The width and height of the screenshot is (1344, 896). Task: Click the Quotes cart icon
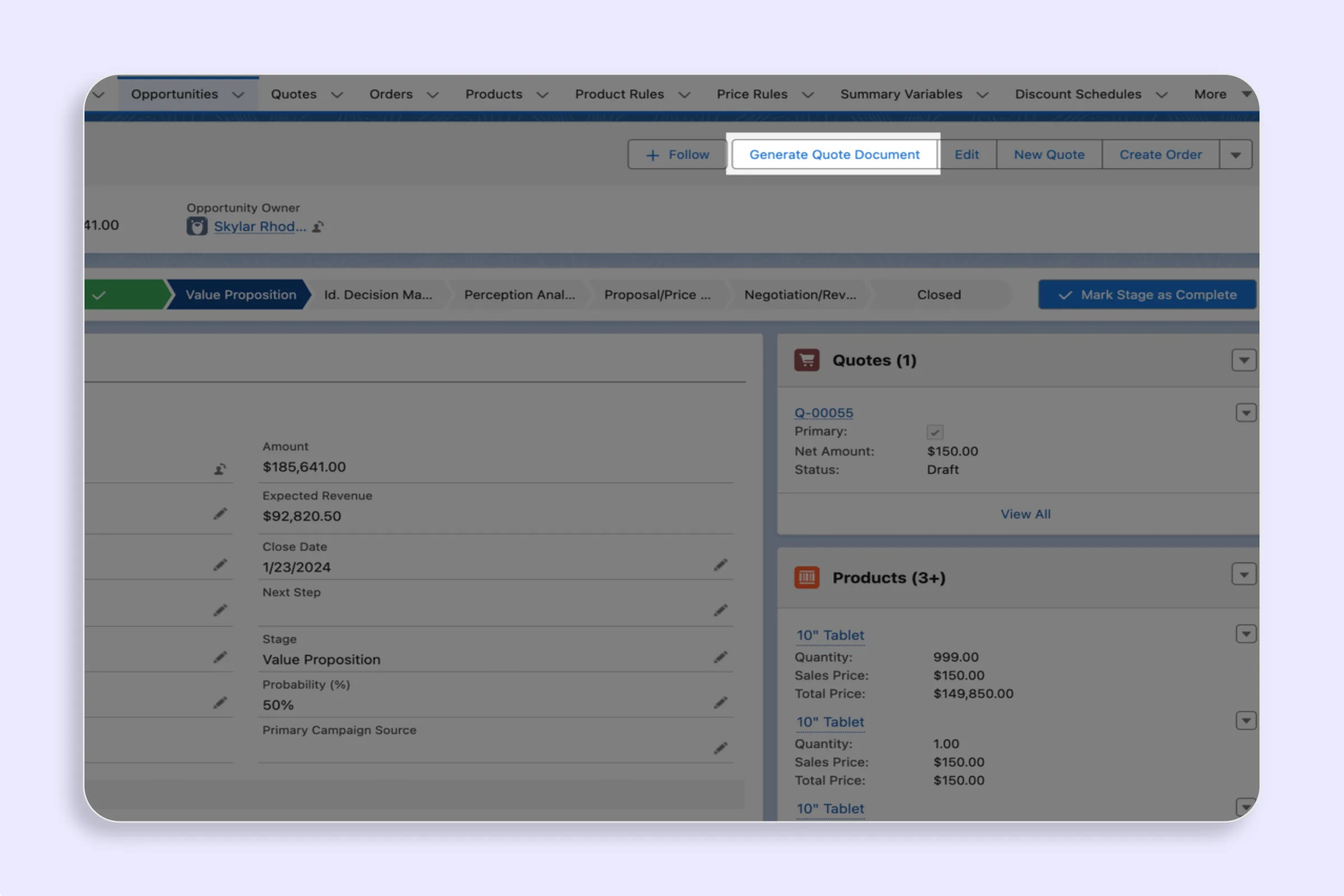(806, 361)
